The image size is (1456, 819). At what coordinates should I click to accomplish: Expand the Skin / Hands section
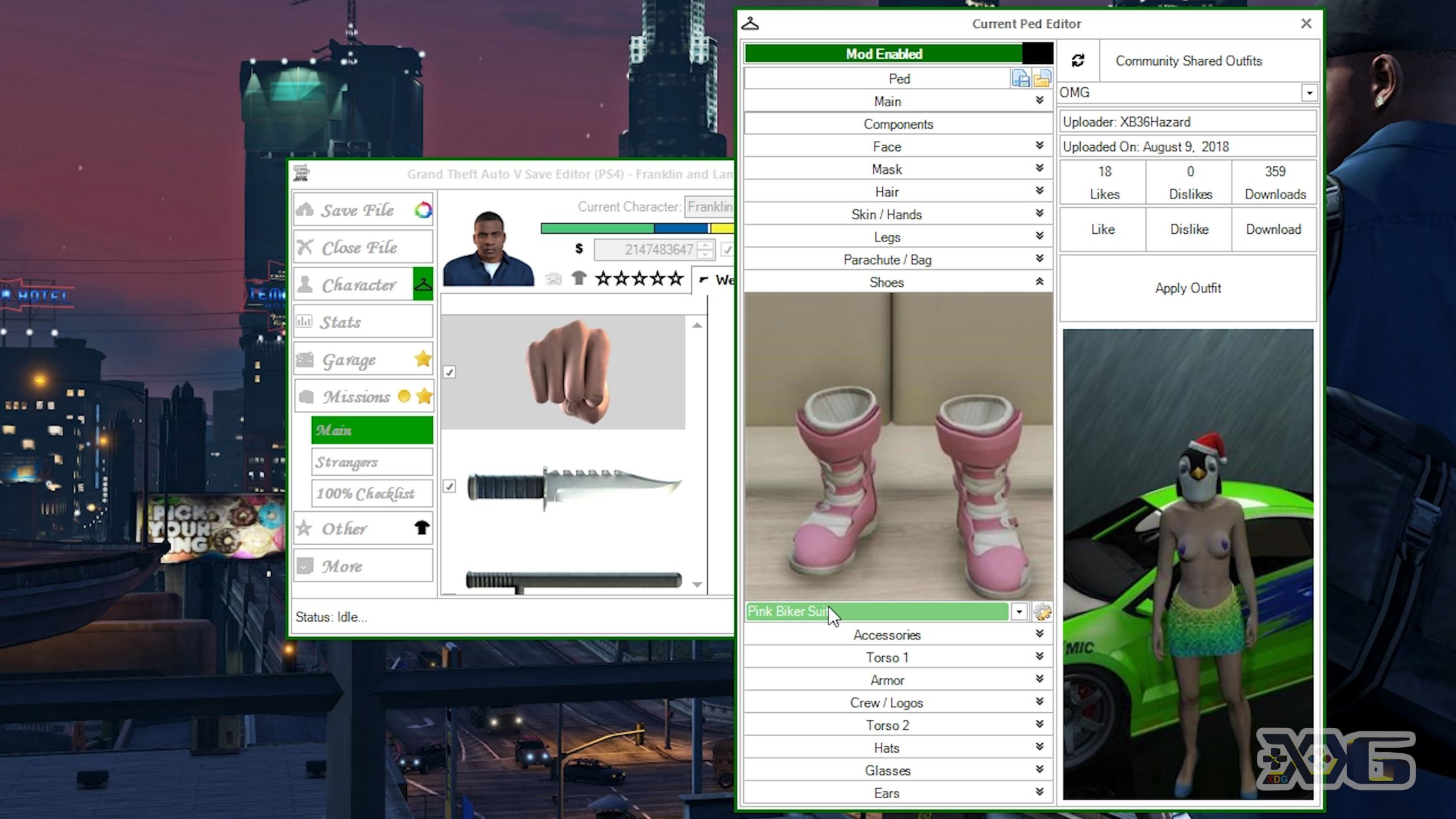tap(898, 214)
